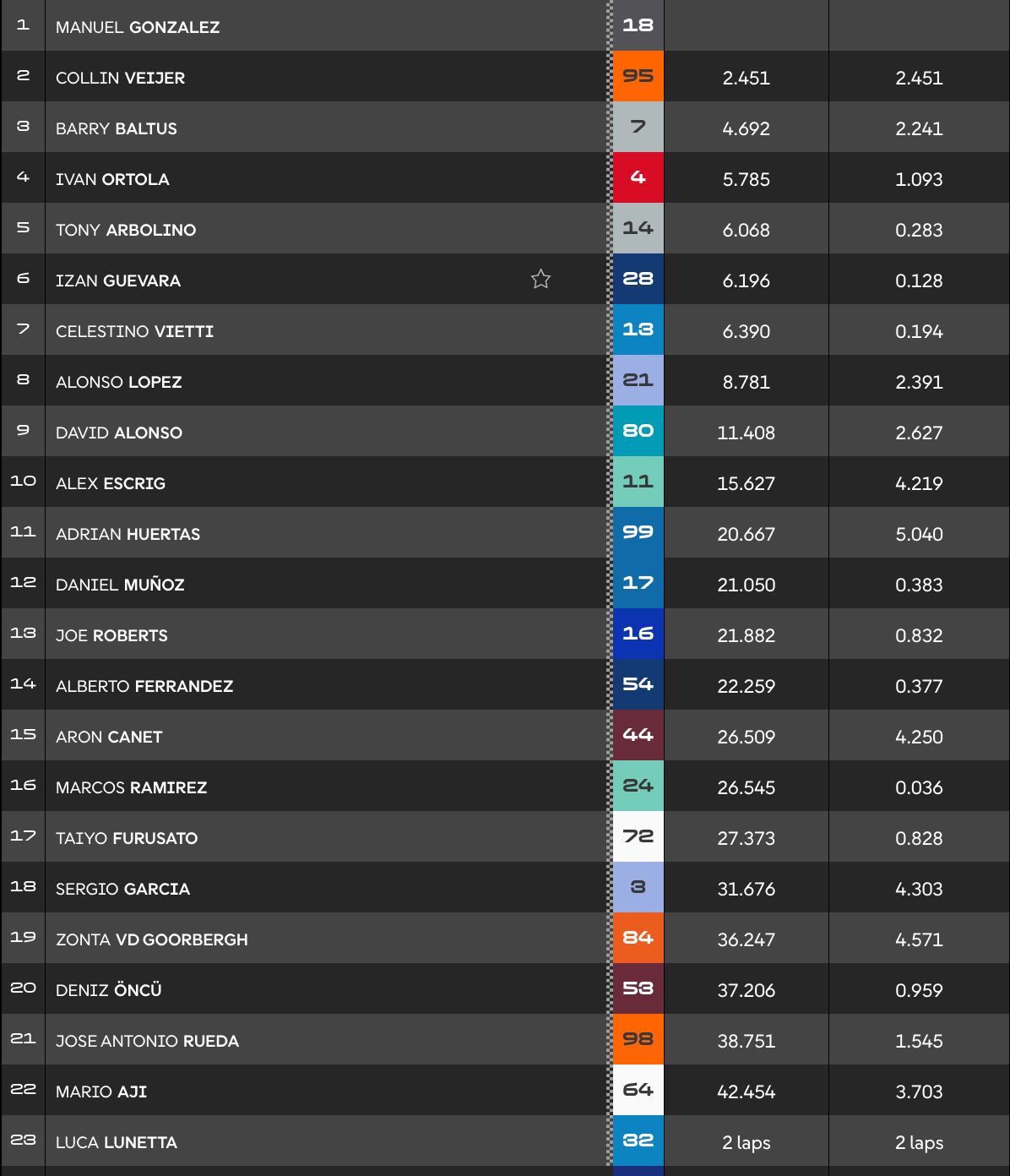Open Collin Veijer rider profile
Viewport: 1010px width, 1176px height.
[x=120, y=78]
